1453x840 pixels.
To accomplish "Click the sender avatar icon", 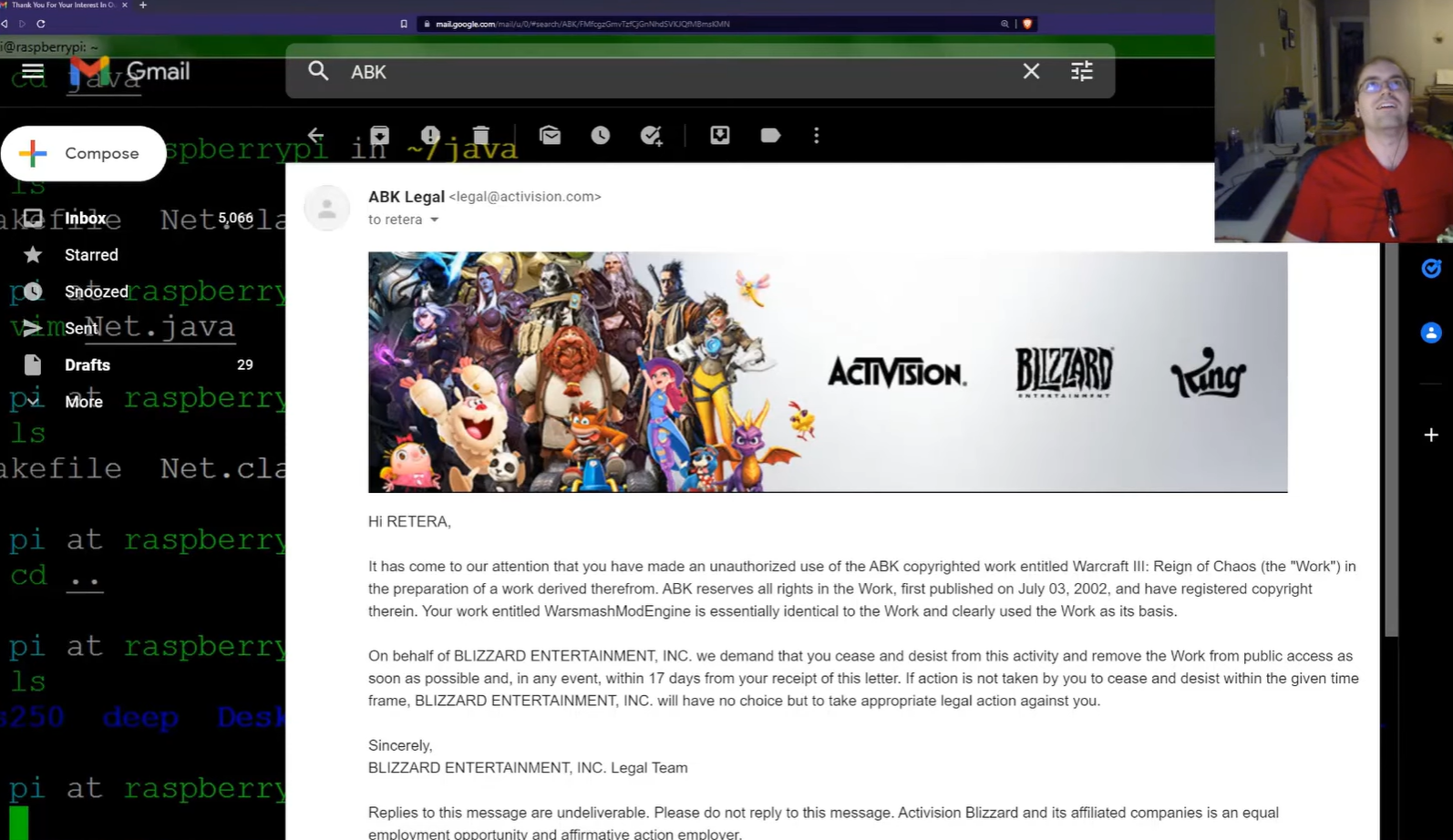I will (327, 209).
